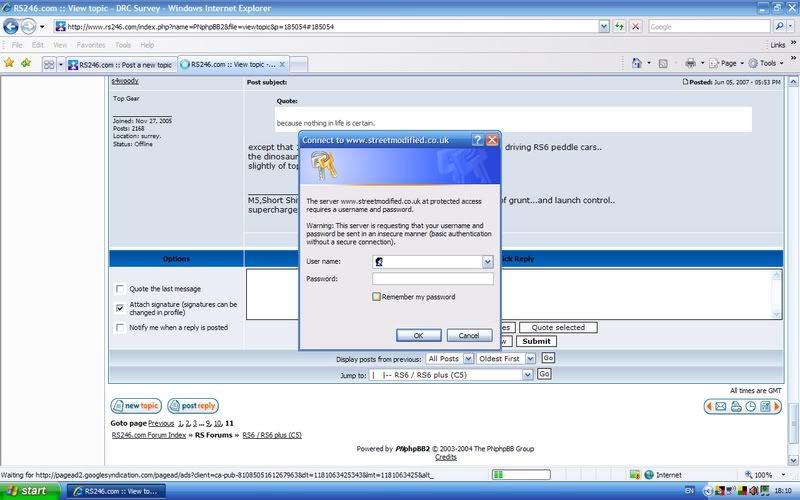Click into the Google search box
The image size is (800, 500).
pyautogui.click(x=709, y=27)
